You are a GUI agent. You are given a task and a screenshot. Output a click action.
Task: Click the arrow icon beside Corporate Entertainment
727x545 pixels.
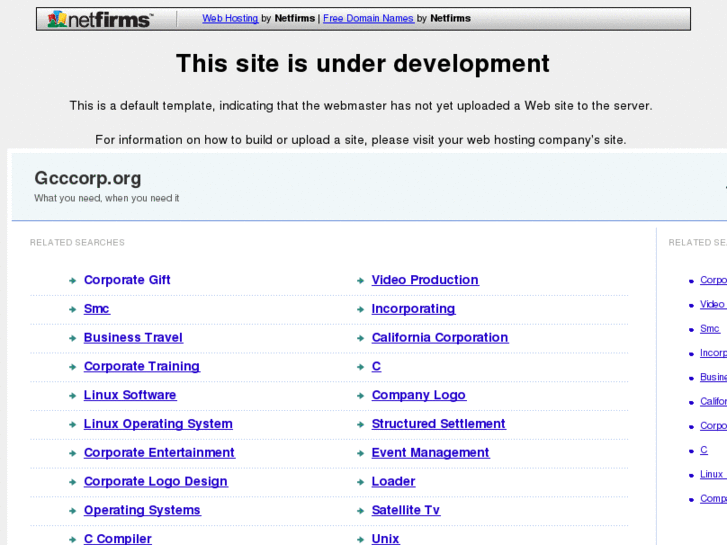(72, 453)
